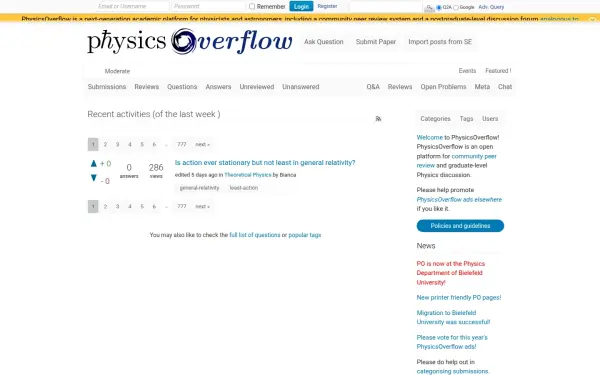Open the Tags tab in sidebar
The width and height of the screenshot is (600, 375).
tap(466, 119)
